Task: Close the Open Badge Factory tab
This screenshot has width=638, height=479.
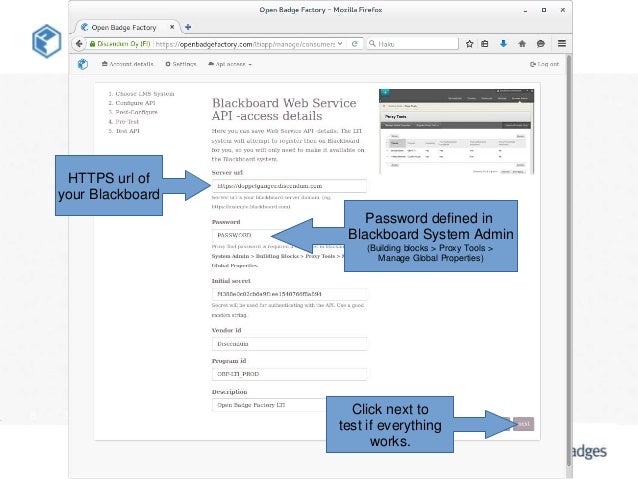Action: coord(172,27)
